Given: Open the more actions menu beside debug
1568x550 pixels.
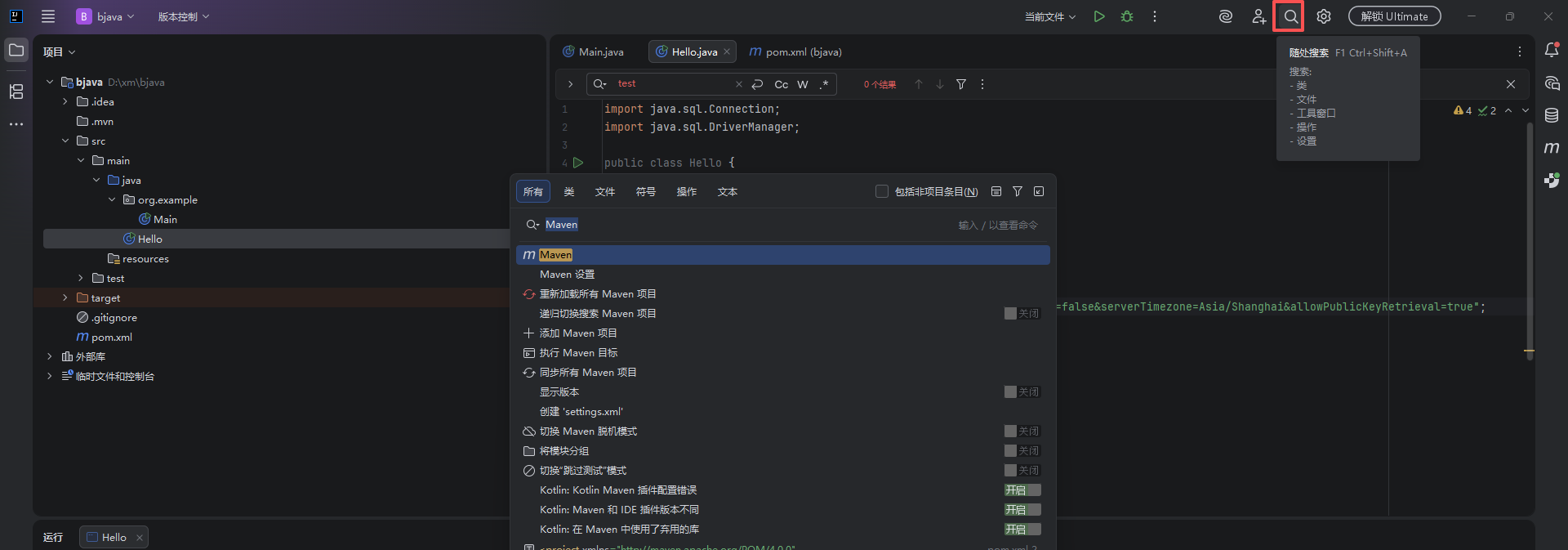Looking at the screenshot, I should pos(1155,16).
